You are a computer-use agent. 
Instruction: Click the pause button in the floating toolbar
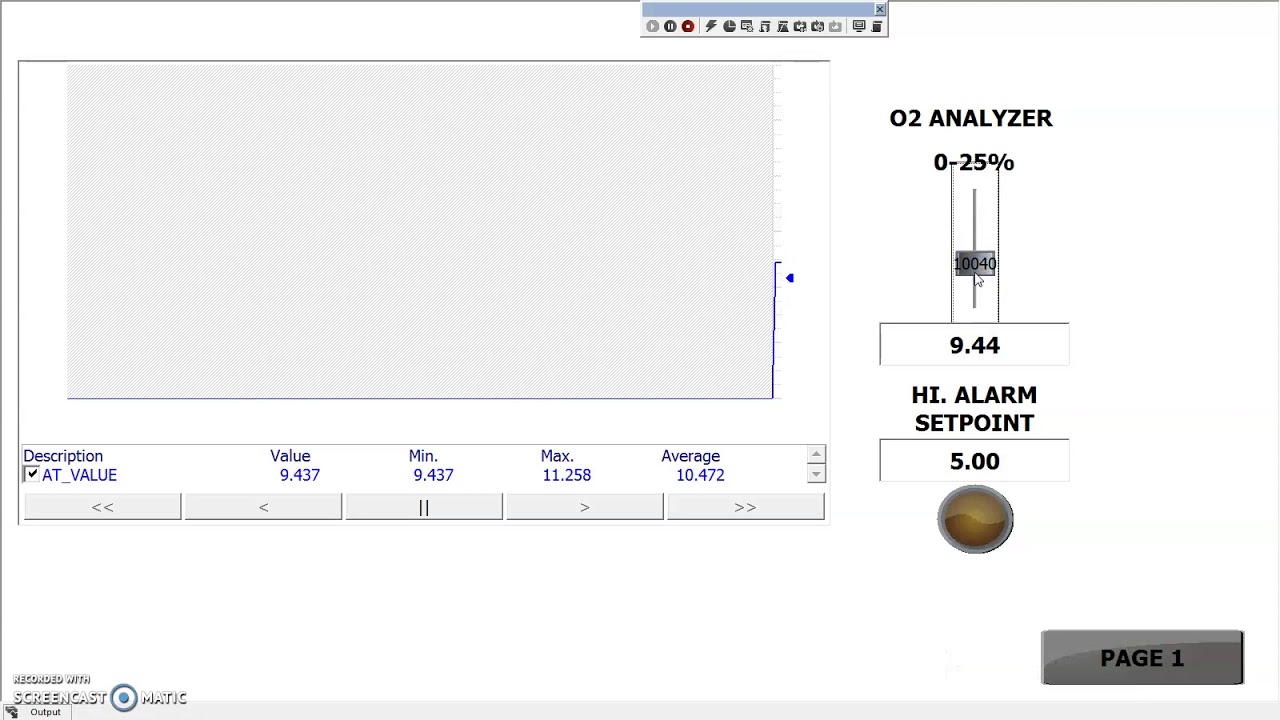pyautogui.click(x=670, y=26)
